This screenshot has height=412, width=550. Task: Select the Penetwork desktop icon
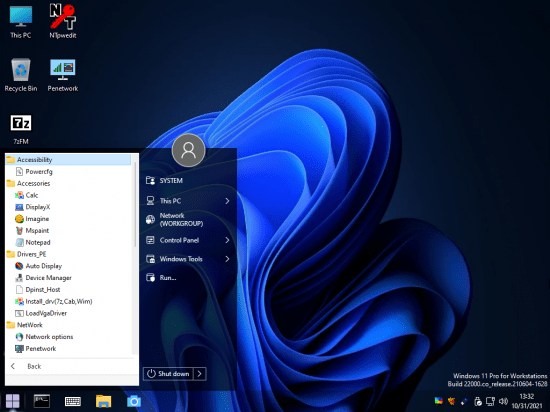point(63,75)
